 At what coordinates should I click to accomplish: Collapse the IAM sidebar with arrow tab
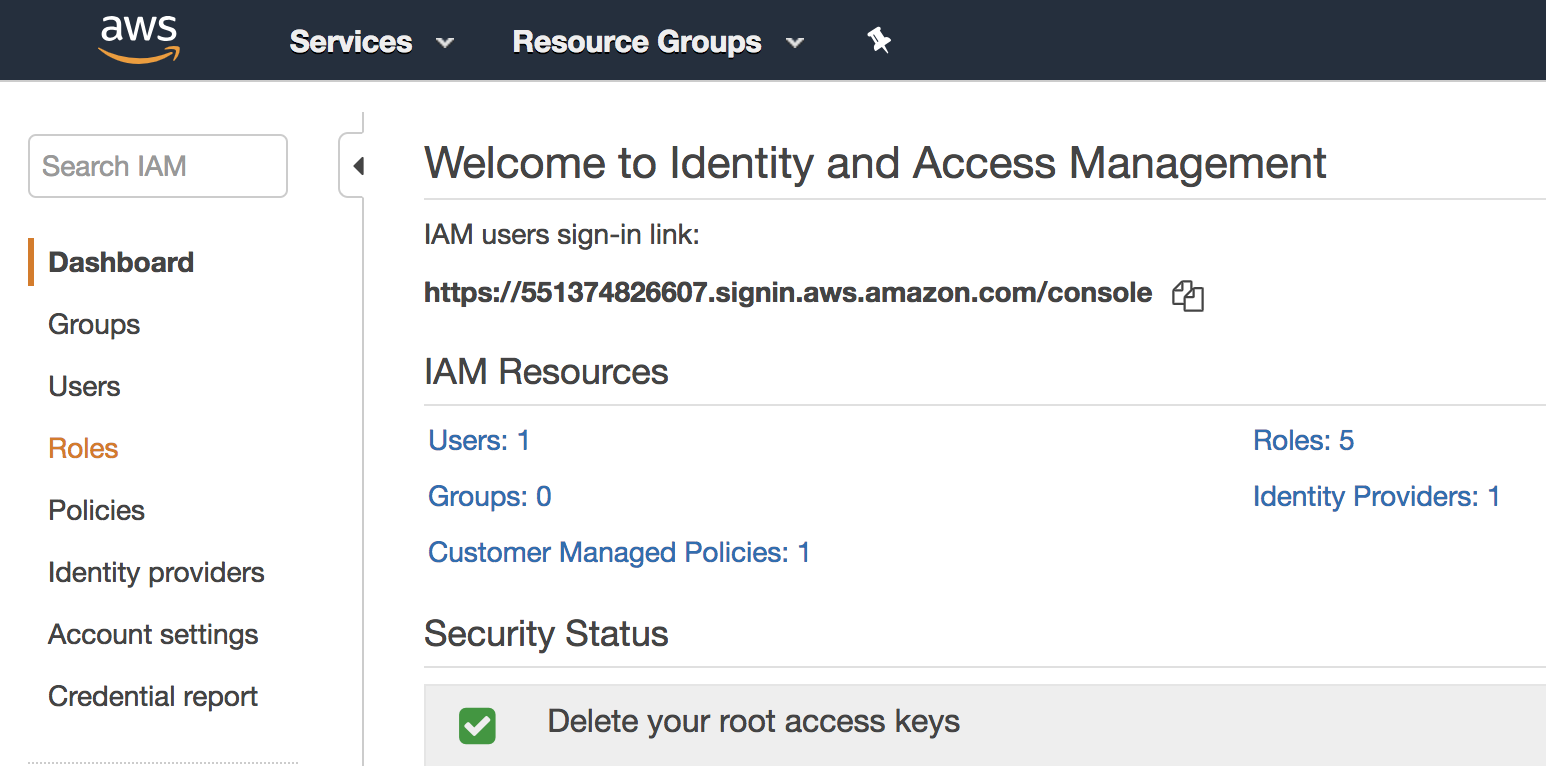[x=352, y=166]
